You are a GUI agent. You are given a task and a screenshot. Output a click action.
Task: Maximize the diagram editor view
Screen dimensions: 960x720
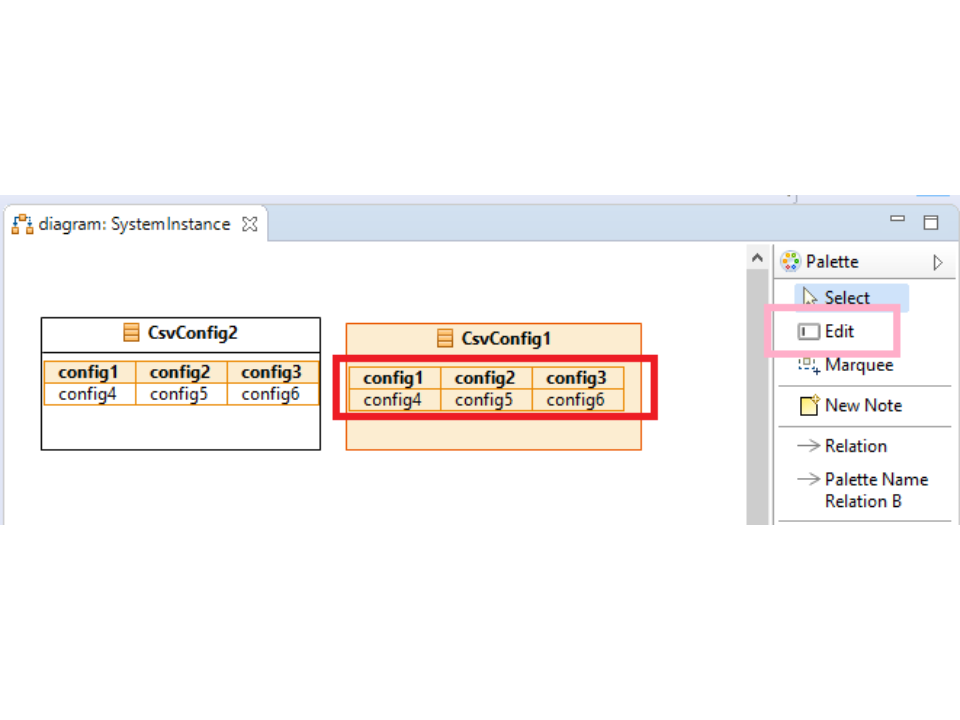[930, 222]
